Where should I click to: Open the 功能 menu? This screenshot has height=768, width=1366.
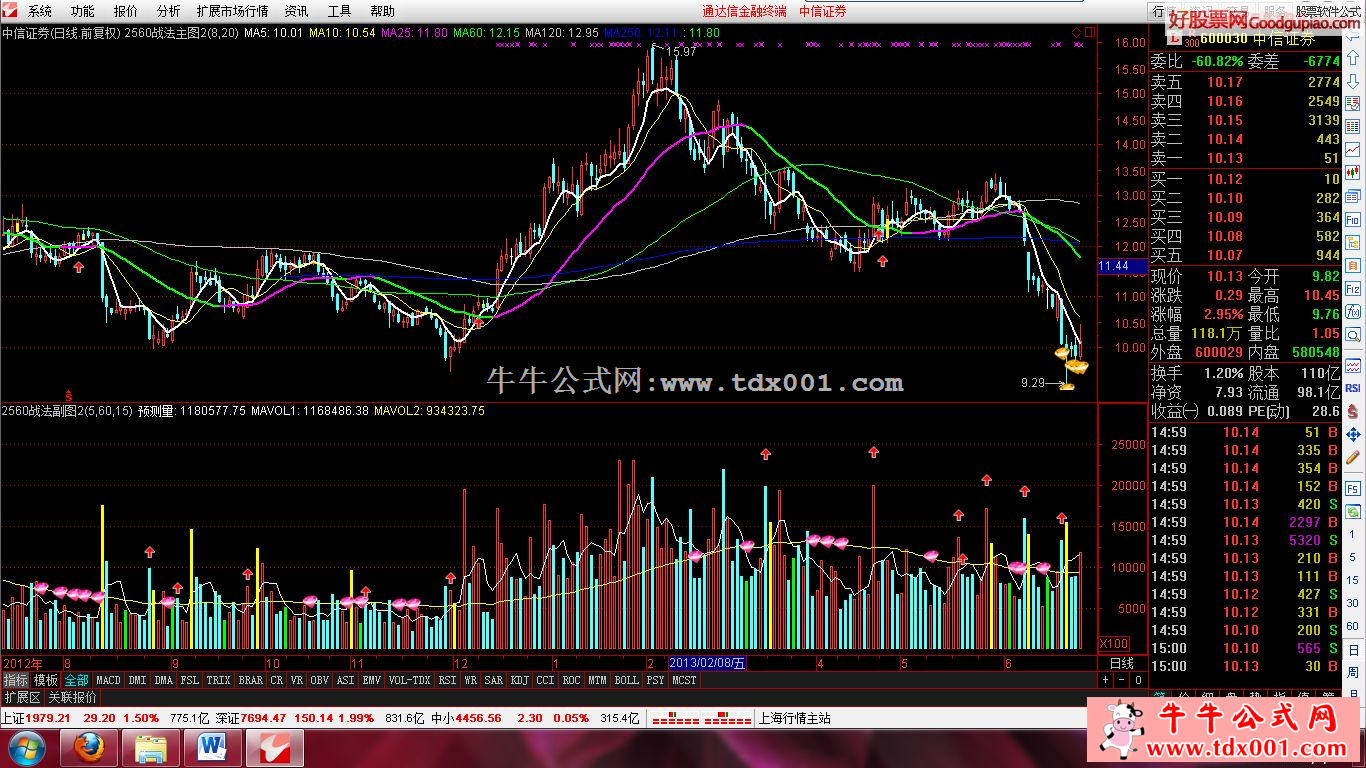(x=83, y=11)
